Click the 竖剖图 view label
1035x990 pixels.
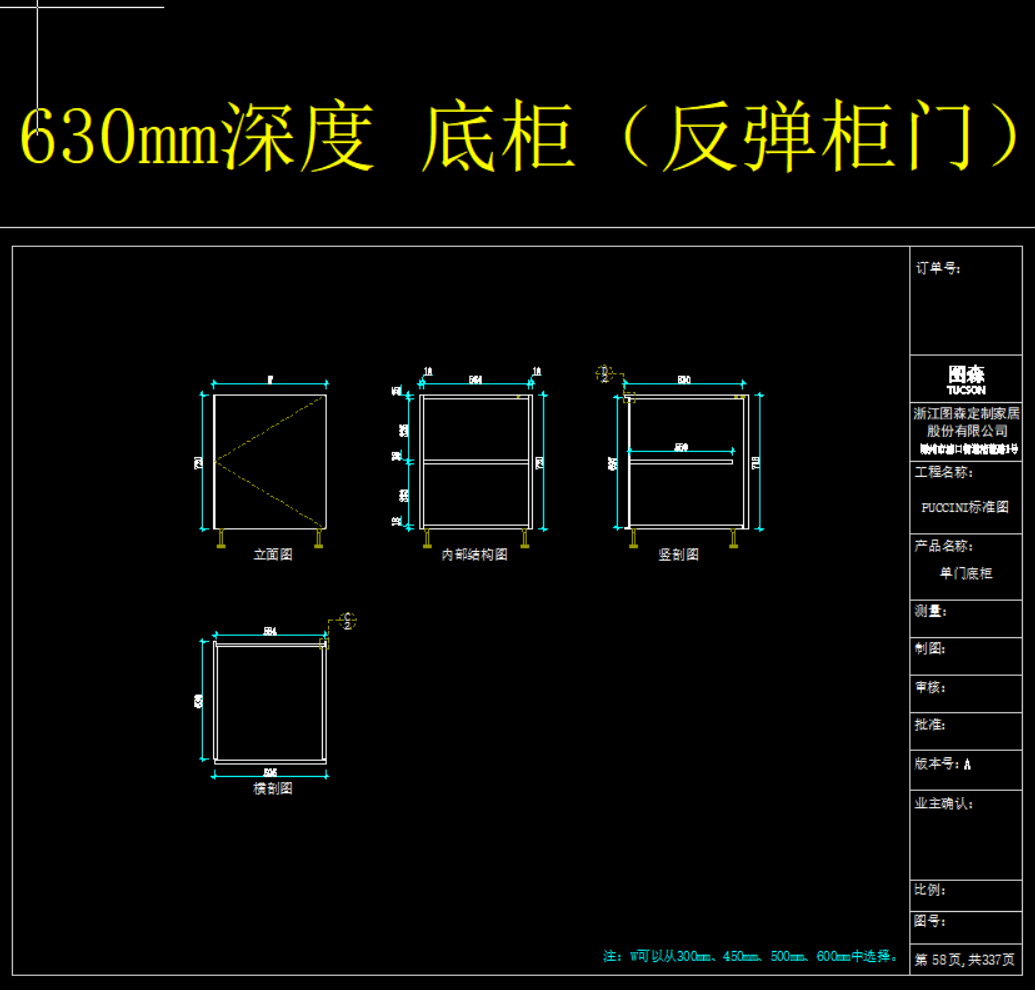(678, 555)
